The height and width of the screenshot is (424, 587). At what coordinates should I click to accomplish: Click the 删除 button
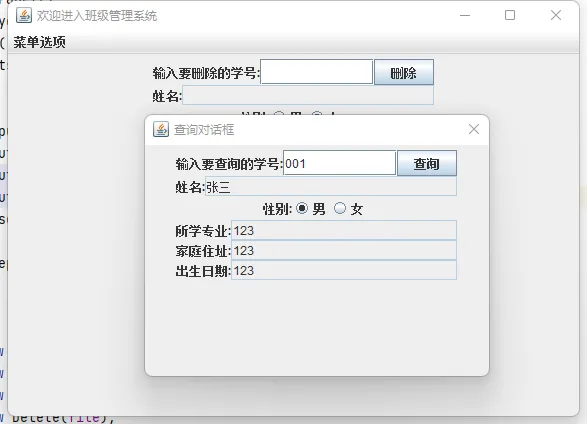pos(404,72)
